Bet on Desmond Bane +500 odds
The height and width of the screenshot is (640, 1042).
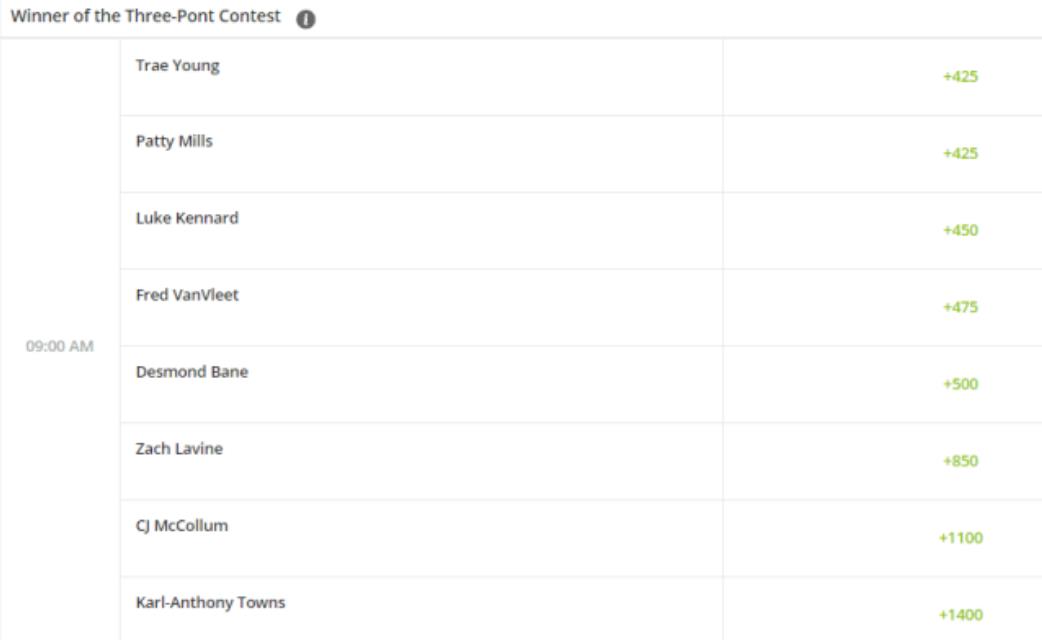960,384
